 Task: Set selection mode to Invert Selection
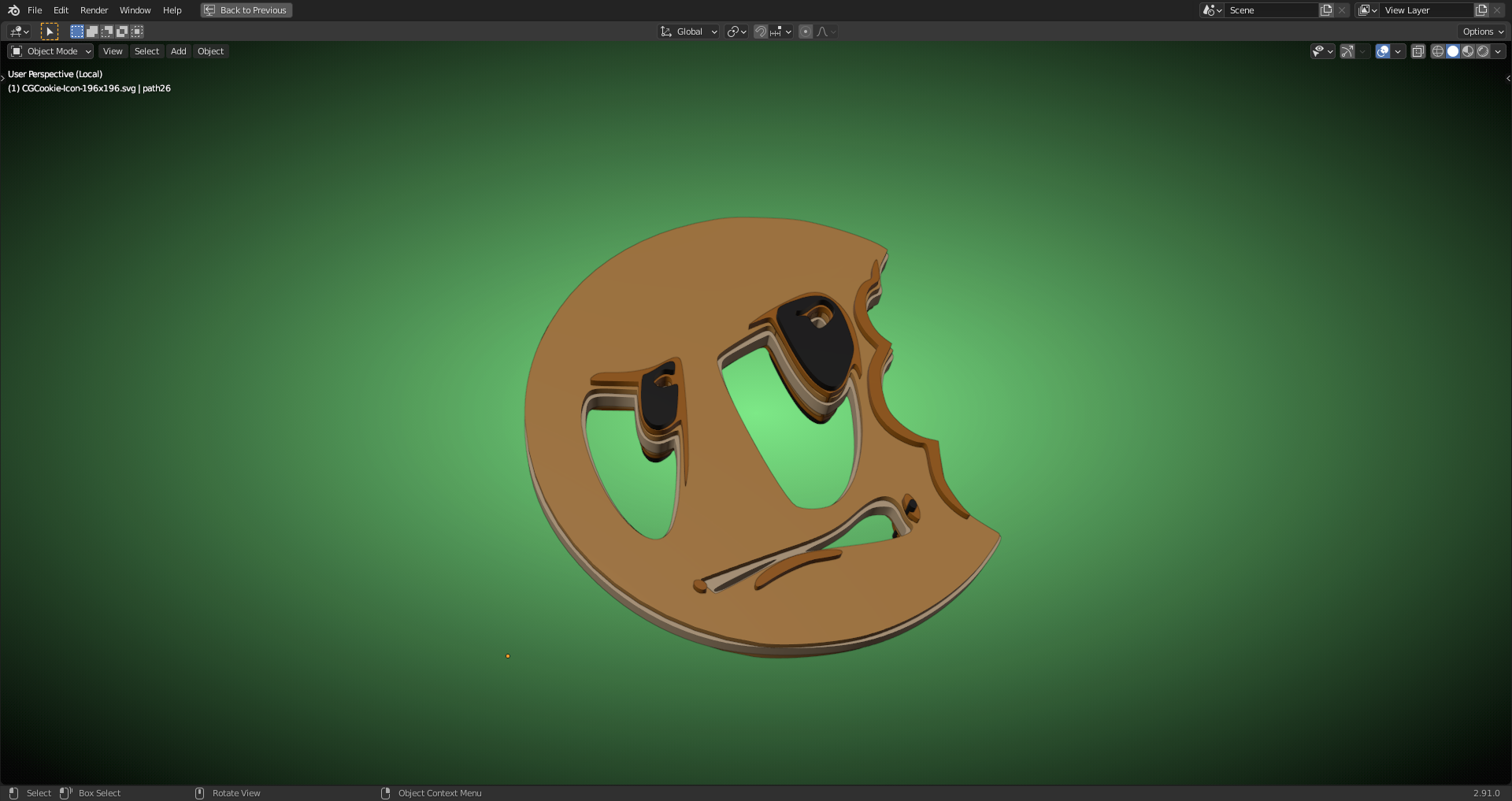click(122, 32)
